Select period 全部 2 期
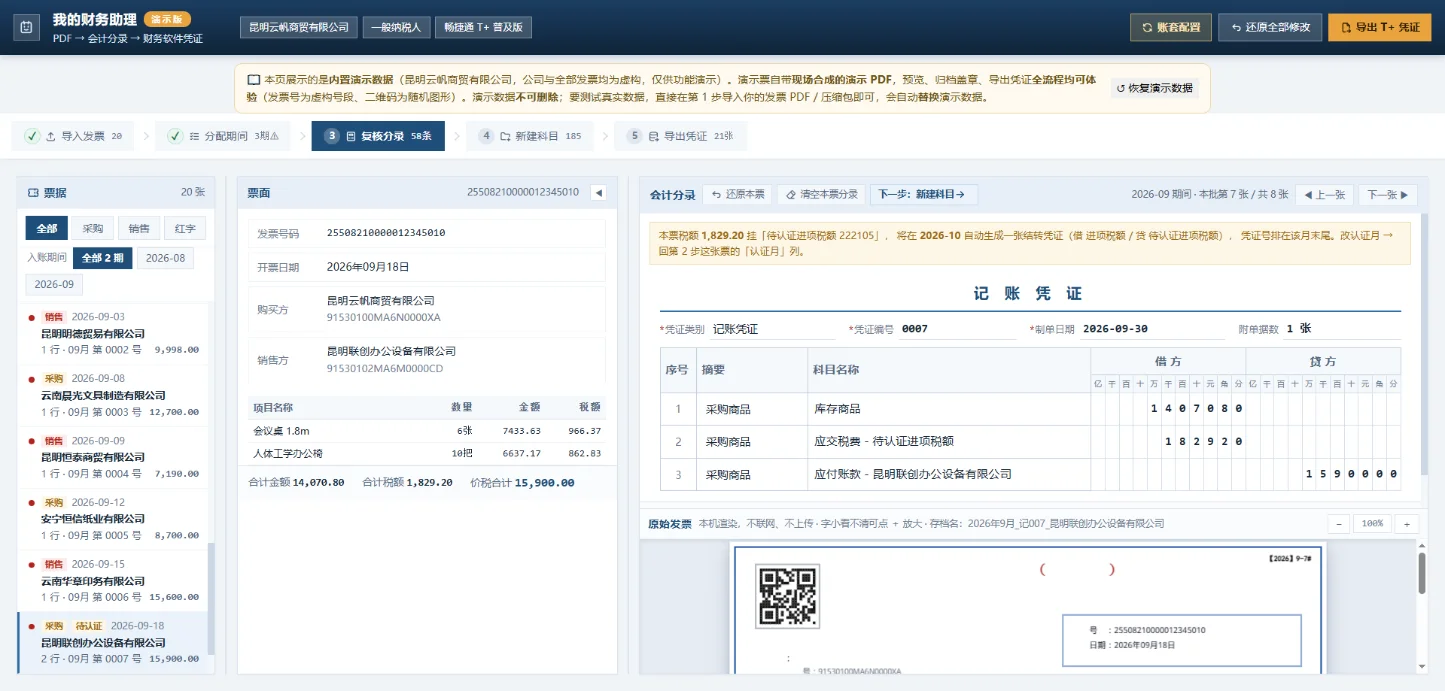Image resolution: width=1445 pixels, height=691 pixels. [x=102, y=258]
